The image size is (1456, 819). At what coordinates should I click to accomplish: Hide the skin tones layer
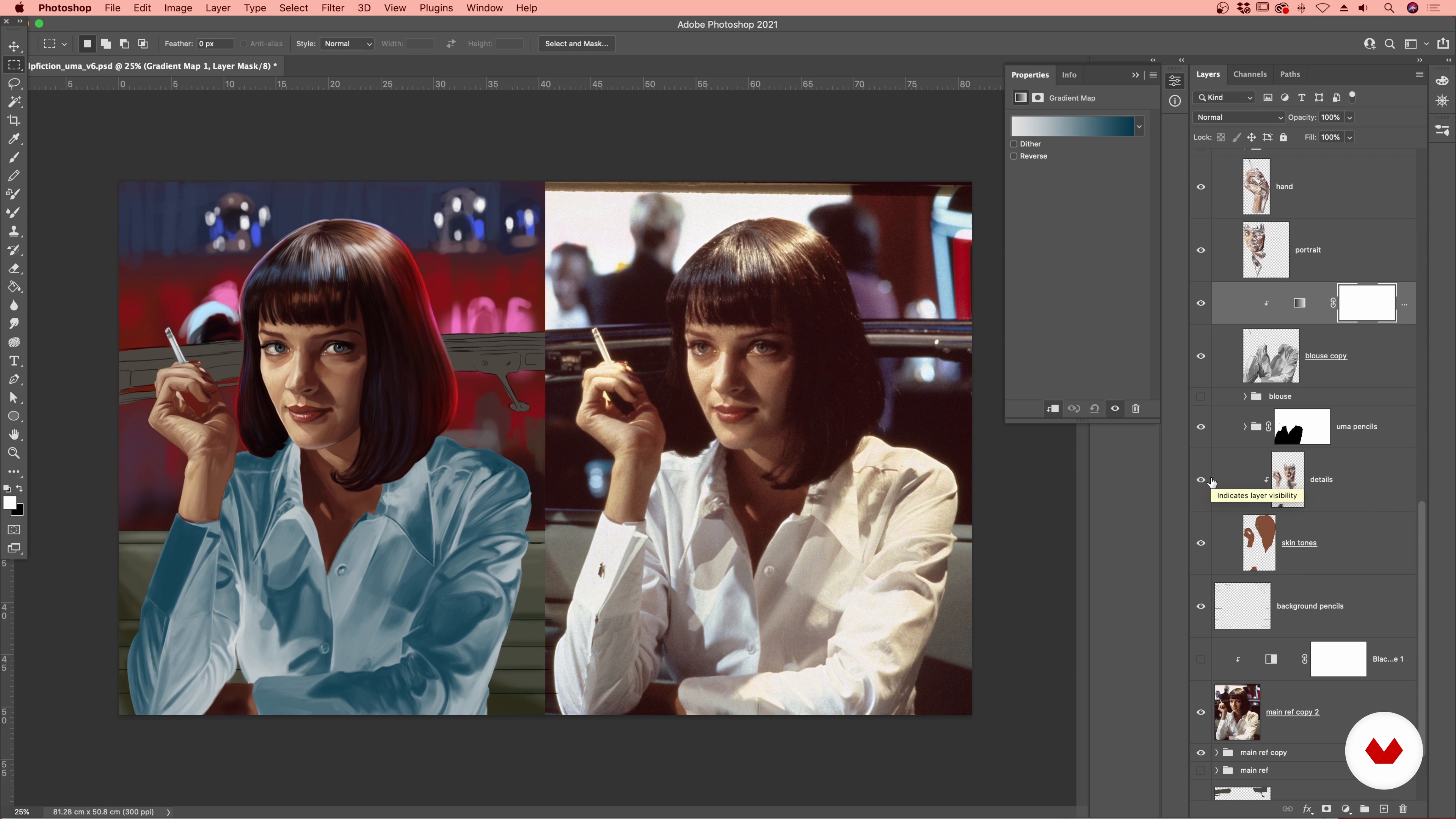coord(1201,543)
